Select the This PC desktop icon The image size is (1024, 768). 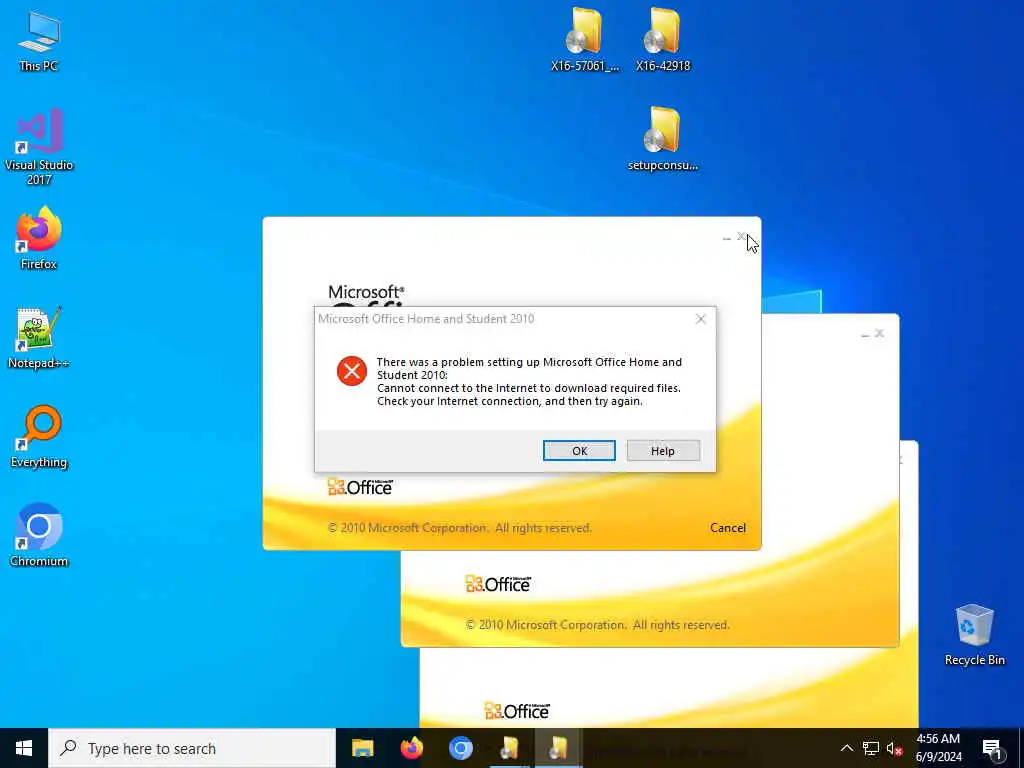[x=39, y=40]
